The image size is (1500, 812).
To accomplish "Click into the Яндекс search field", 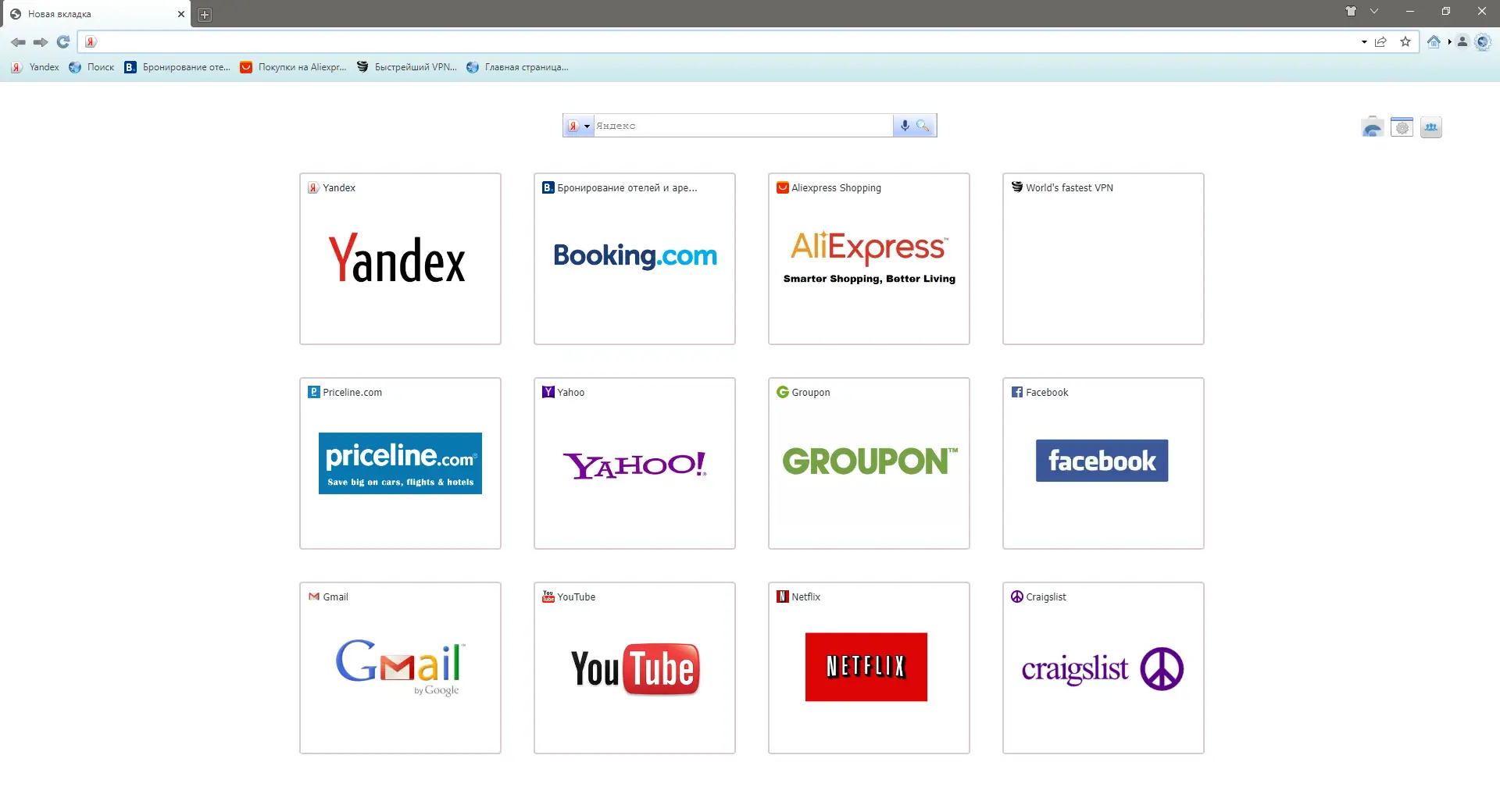I will (743, 126).
